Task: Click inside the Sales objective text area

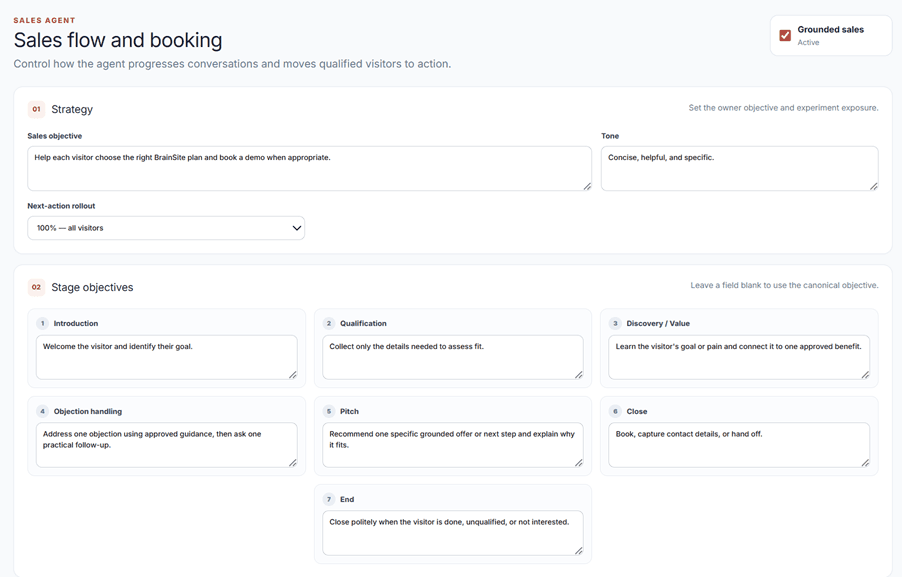Action: click(309, 169)
